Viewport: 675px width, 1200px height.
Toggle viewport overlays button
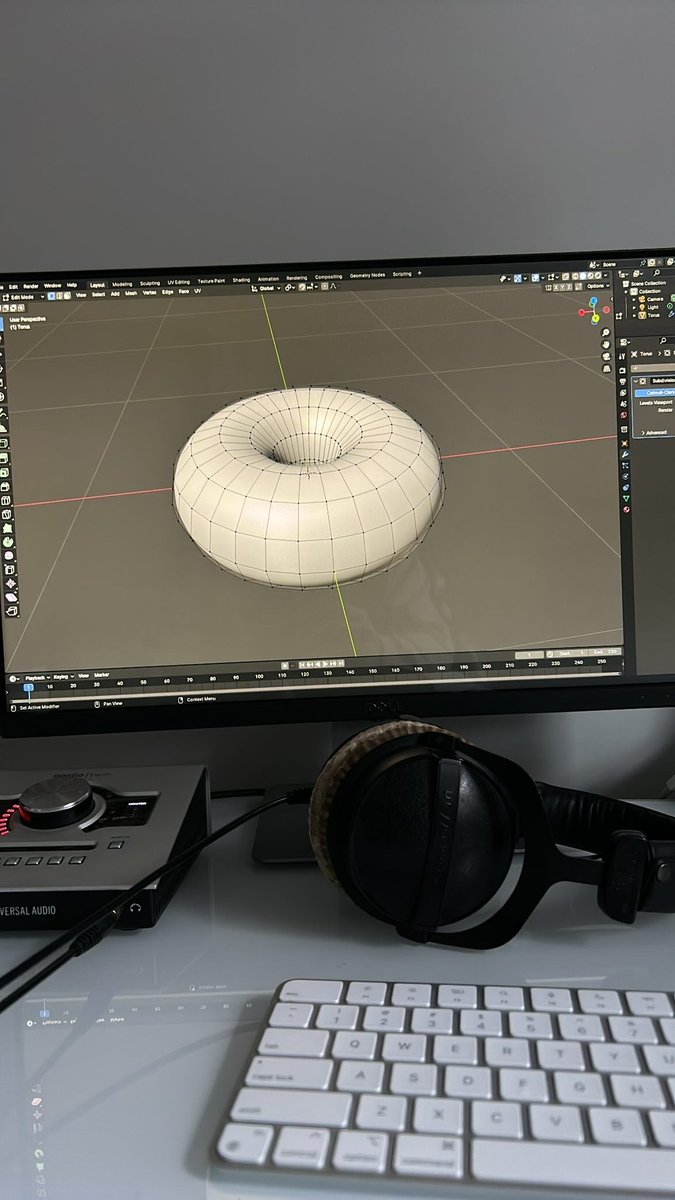[536, 278]
